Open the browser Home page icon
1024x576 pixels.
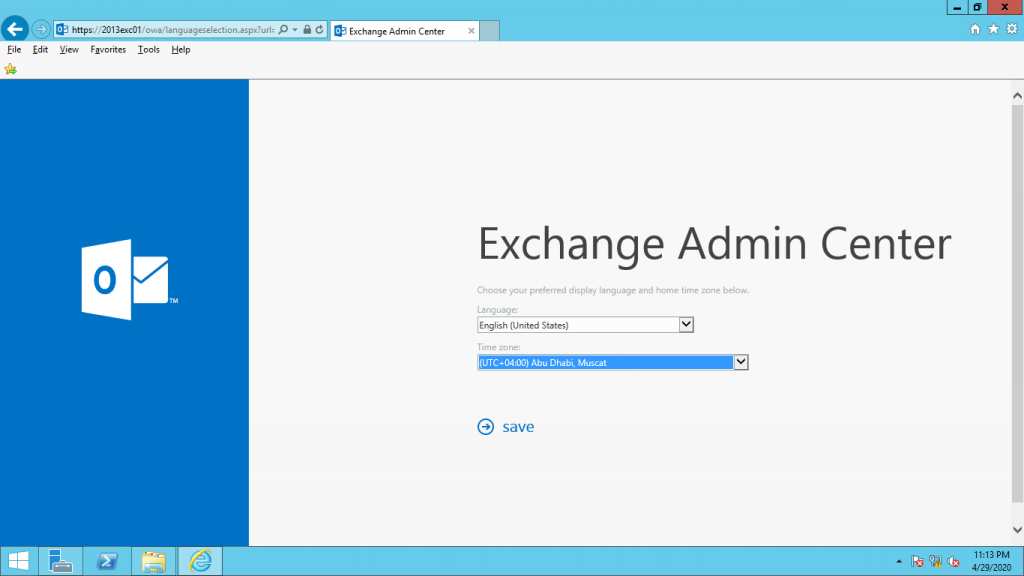point(975,29)
